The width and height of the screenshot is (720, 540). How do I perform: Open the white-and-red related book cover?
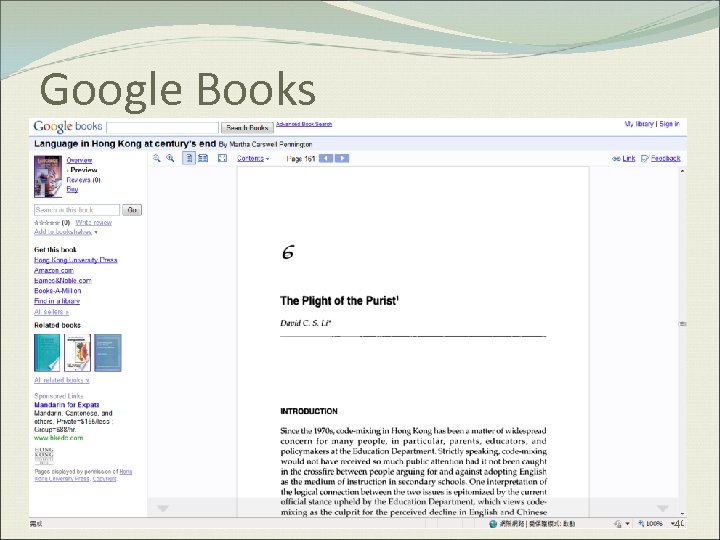tap(77, 353)
